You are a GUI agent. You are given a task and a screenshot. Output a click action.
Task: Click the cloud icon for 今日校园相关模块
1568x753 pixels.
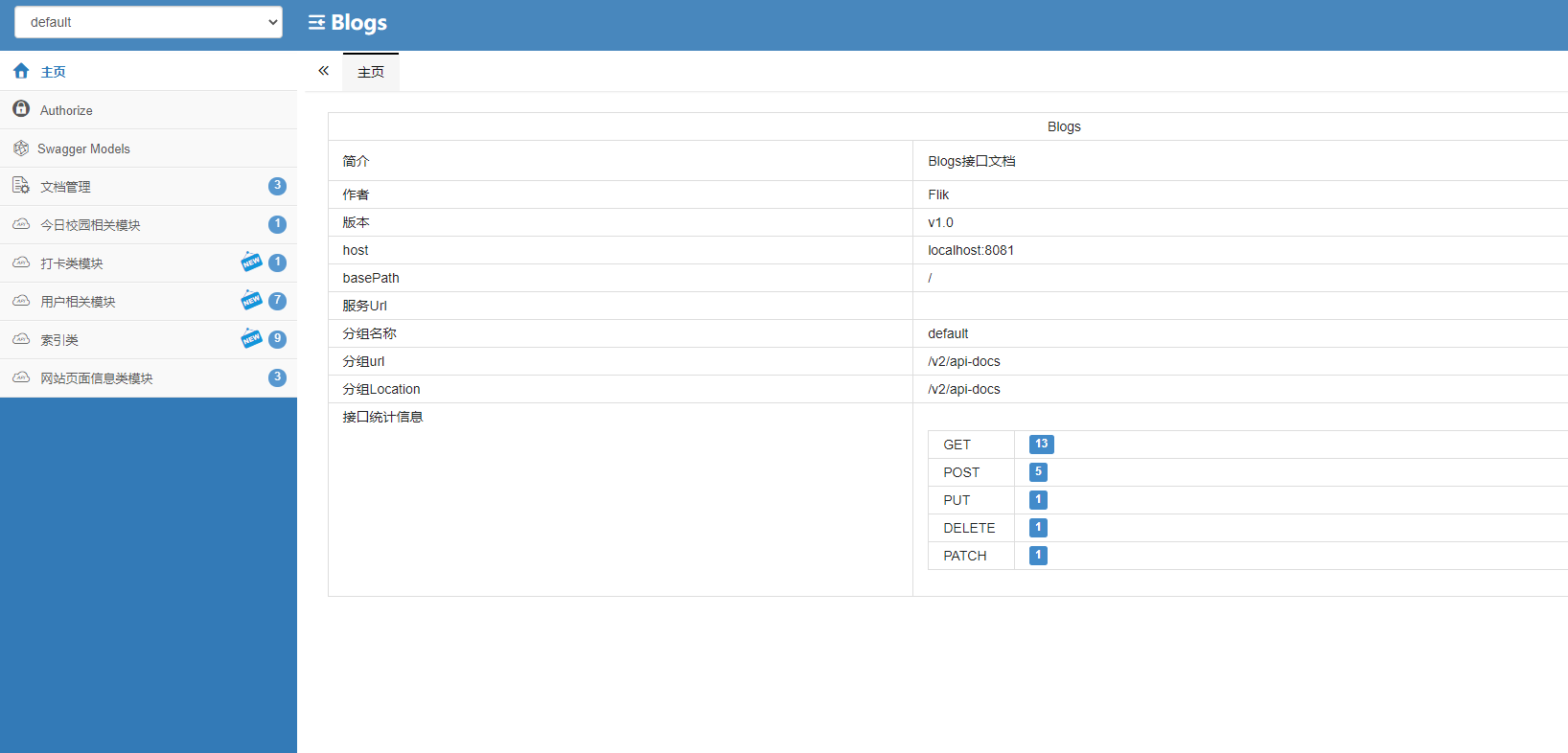tap(21, 224)
